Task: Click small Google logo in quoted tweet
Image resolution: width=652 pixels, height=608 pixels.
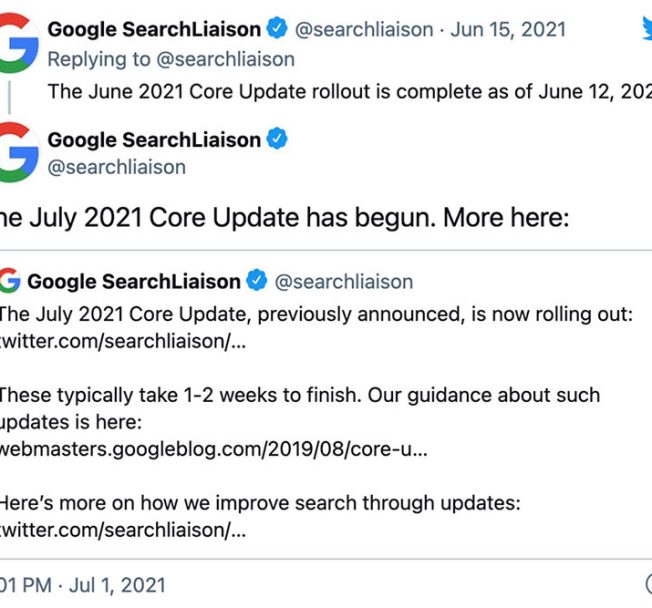Action: point(10,281)
